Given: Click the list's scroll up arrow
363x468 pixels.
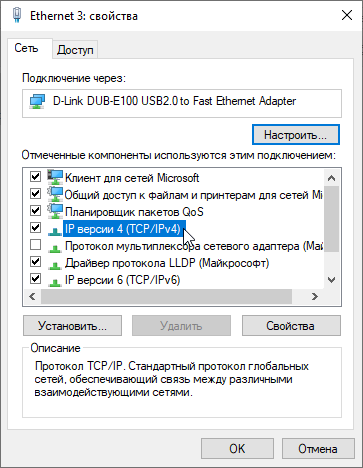Looking at the screenshot, I should [x=331, y=178].
